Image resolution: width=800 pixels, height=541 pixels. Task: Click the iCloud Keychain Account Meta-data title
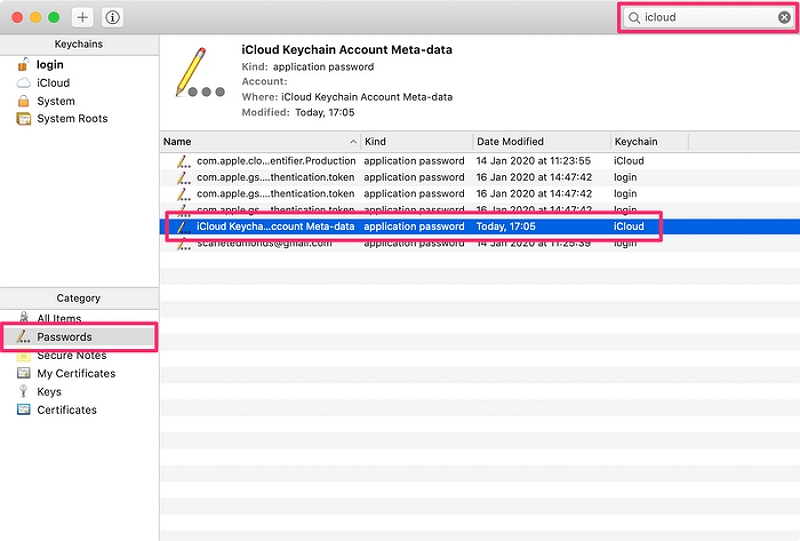point(346,50)
